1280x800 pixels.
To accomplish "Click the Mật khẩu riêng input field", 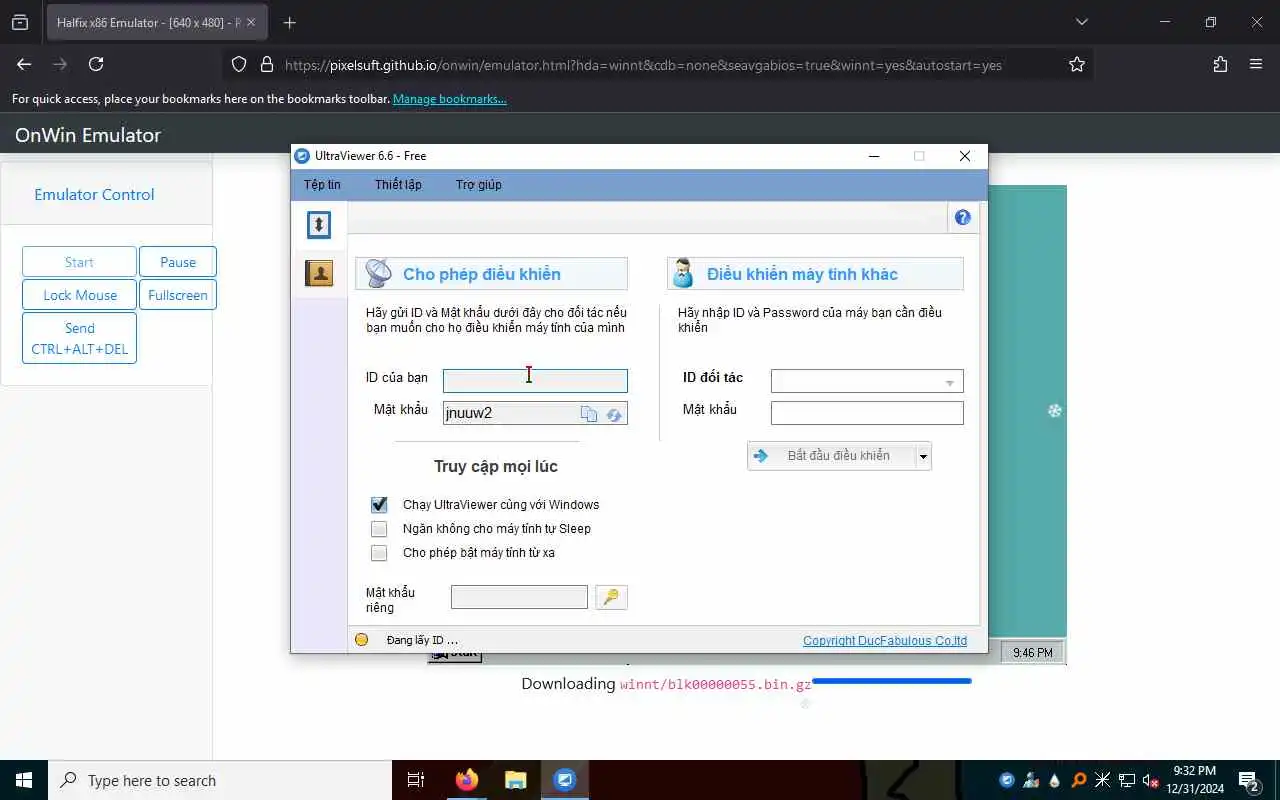I will (519, 597).
